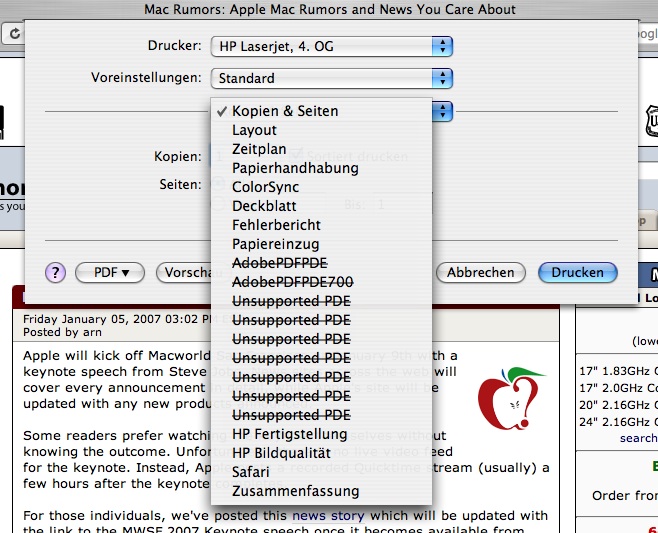The image size is (658, 533).
Task: Click the 20" 2.16GHz sidebar entry
Action: [618, 405]
